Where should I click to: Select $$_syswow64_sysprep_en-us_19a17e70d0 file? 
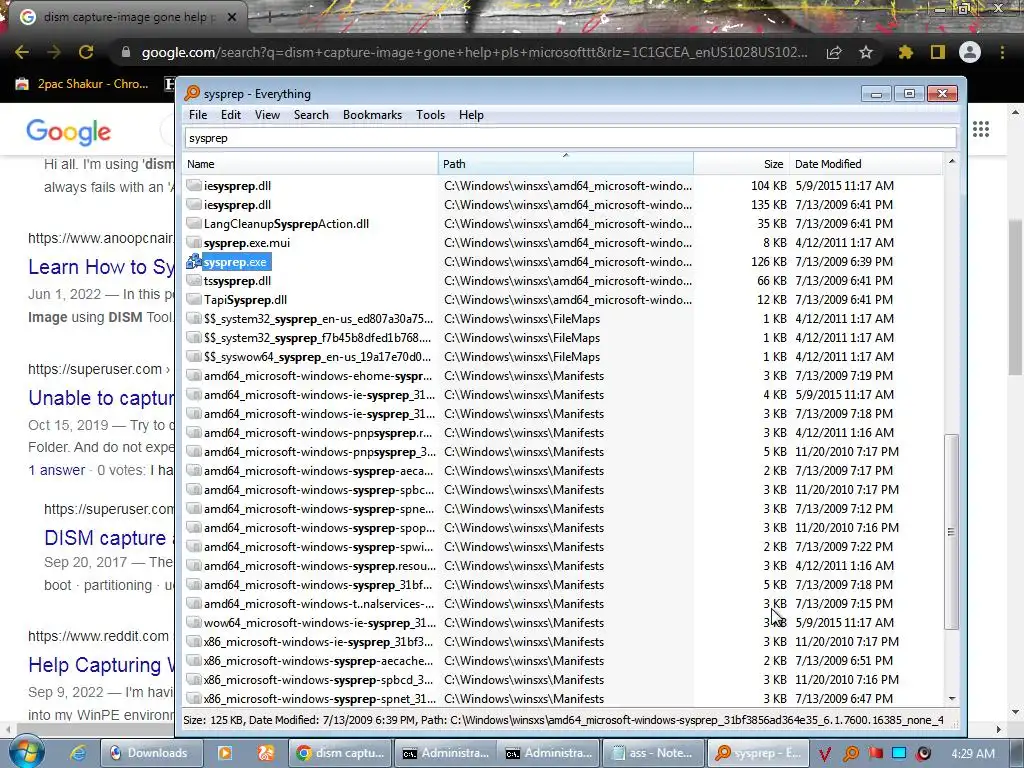[x=317, y=357]
